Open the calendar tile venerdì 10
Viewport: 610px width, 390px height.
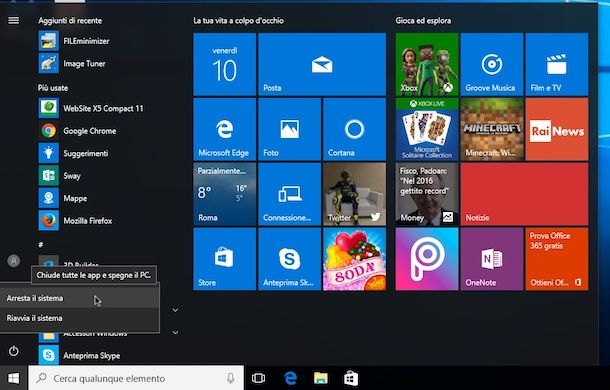(x=224, y=64)
